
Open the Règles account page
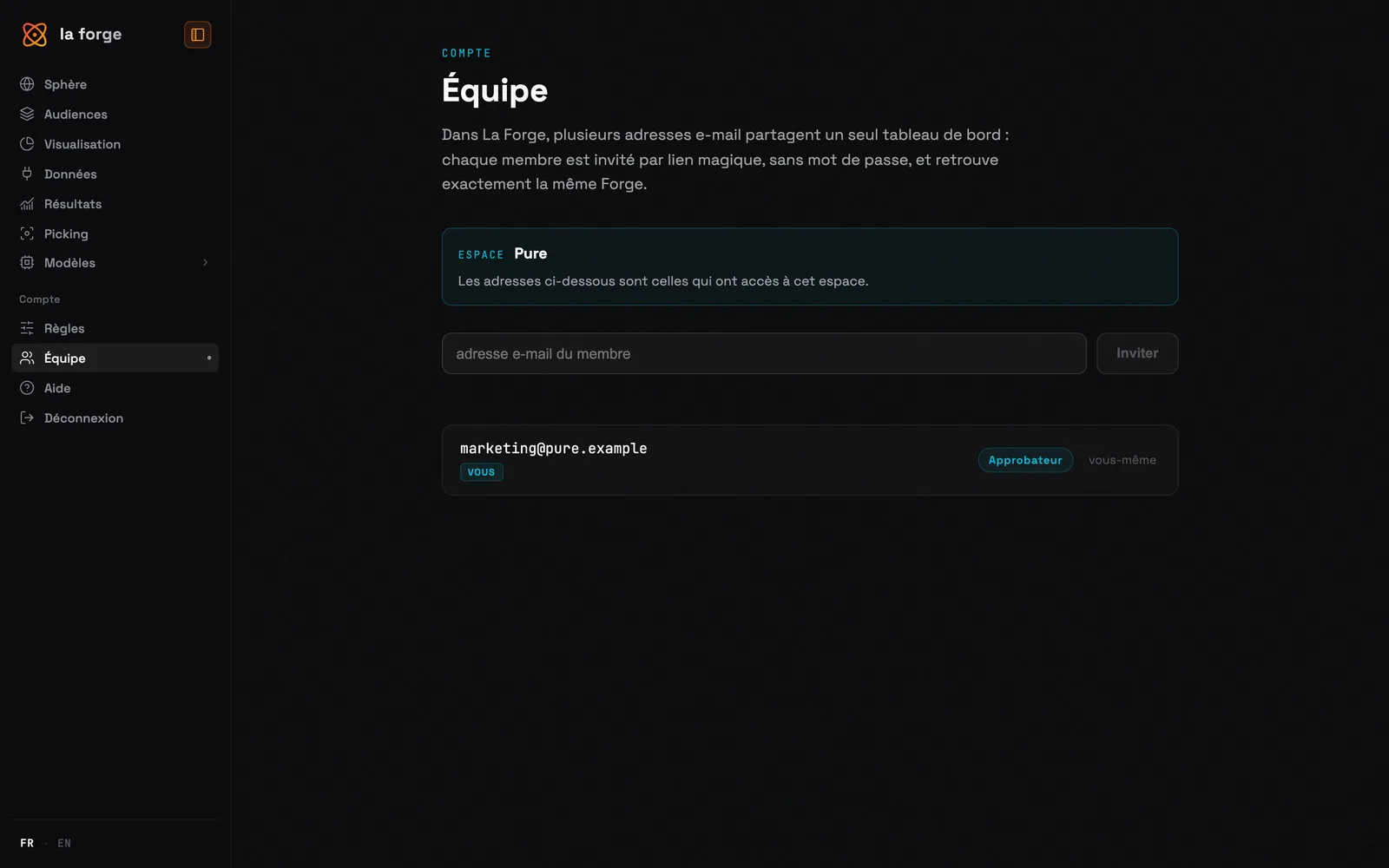tap(115, 328)
